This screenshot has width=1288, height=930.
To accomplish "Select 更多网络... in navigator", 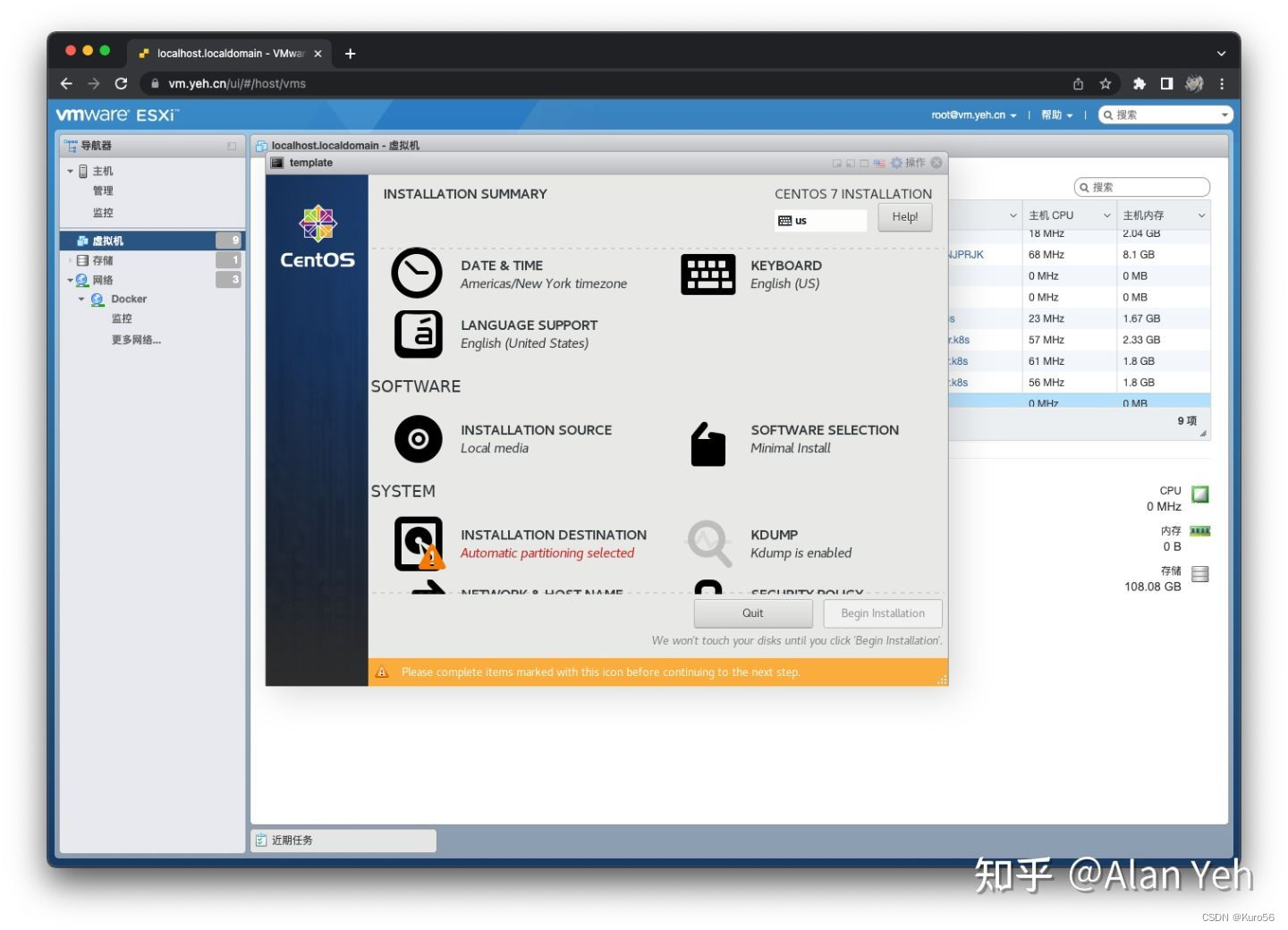I will click(x=136, y=340).
